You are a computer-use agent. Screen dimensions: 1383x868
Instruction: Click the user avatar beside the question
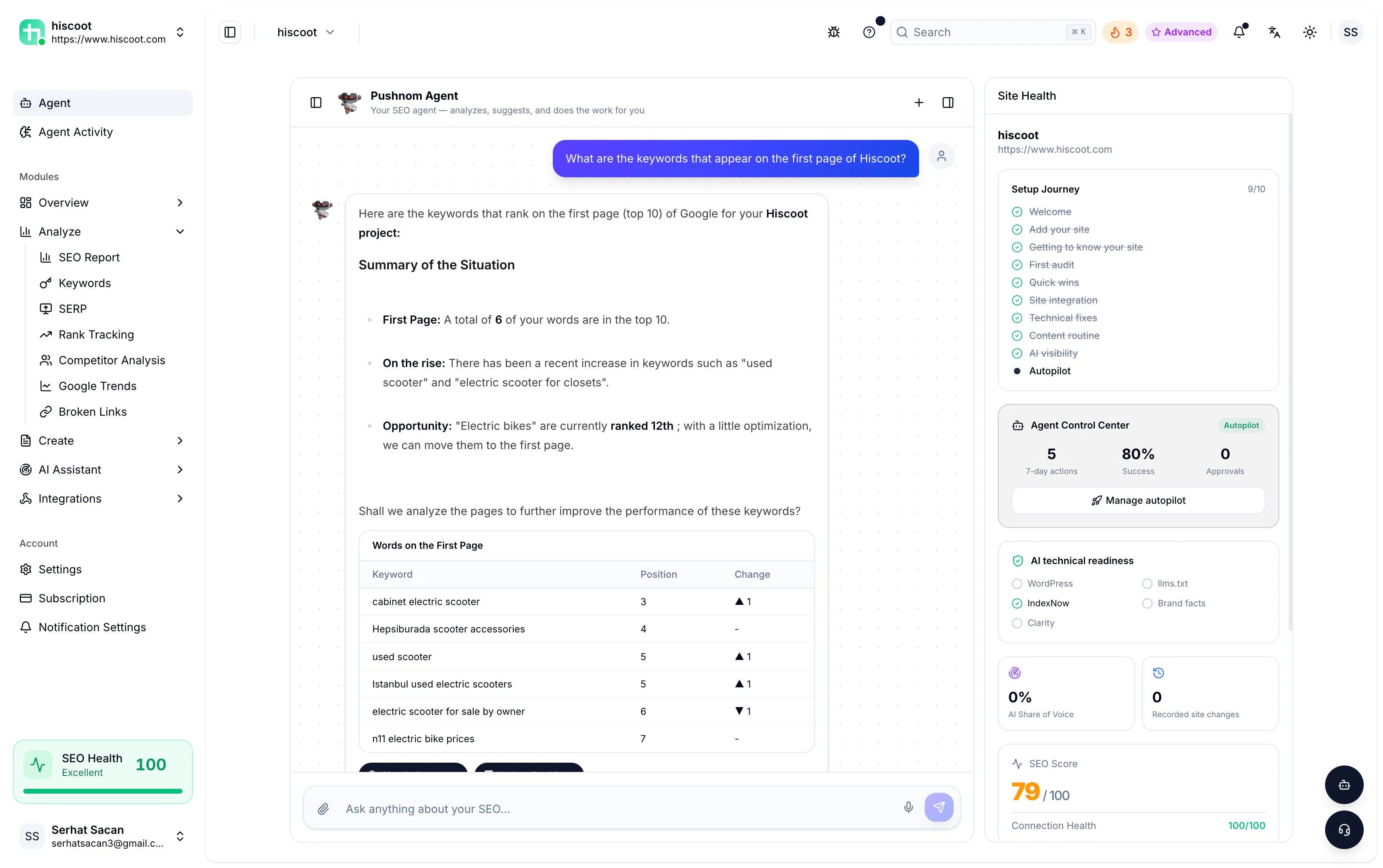tap(941, 156)
